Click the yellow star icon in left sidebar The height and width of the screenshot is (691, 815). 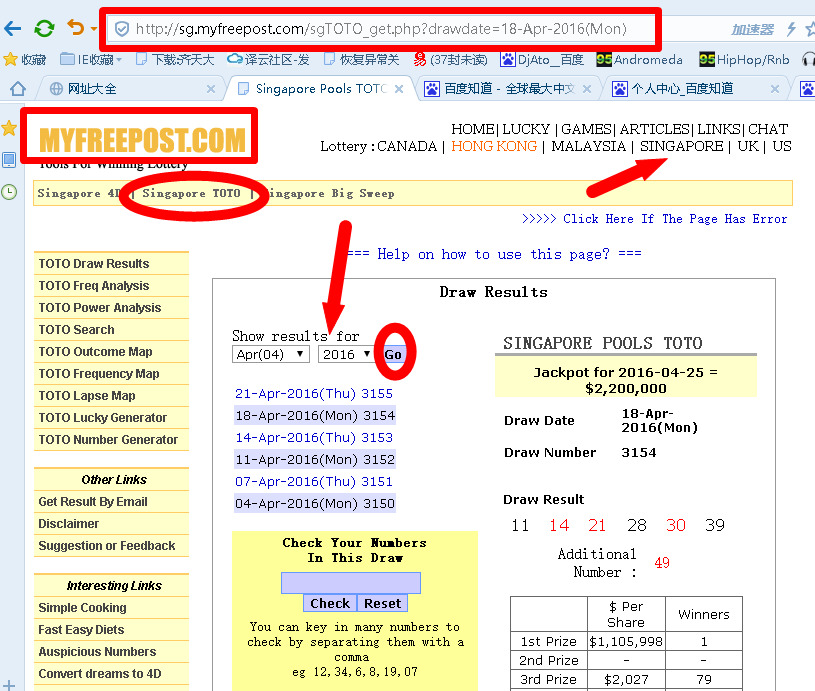(9, 128)
